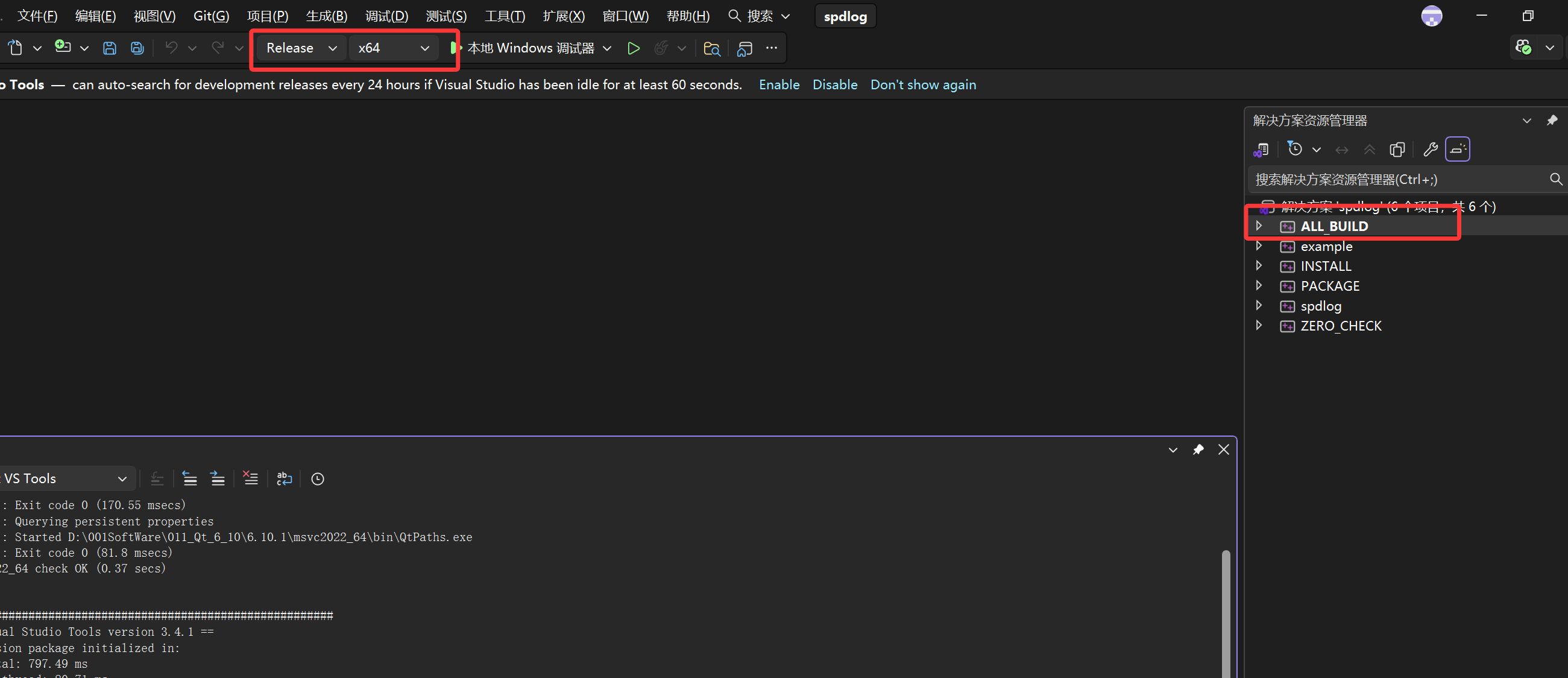The width and height of the screenshot is (1568, 678).
Task: Open the 文件(F) menu
Action: tap(37, 16)
